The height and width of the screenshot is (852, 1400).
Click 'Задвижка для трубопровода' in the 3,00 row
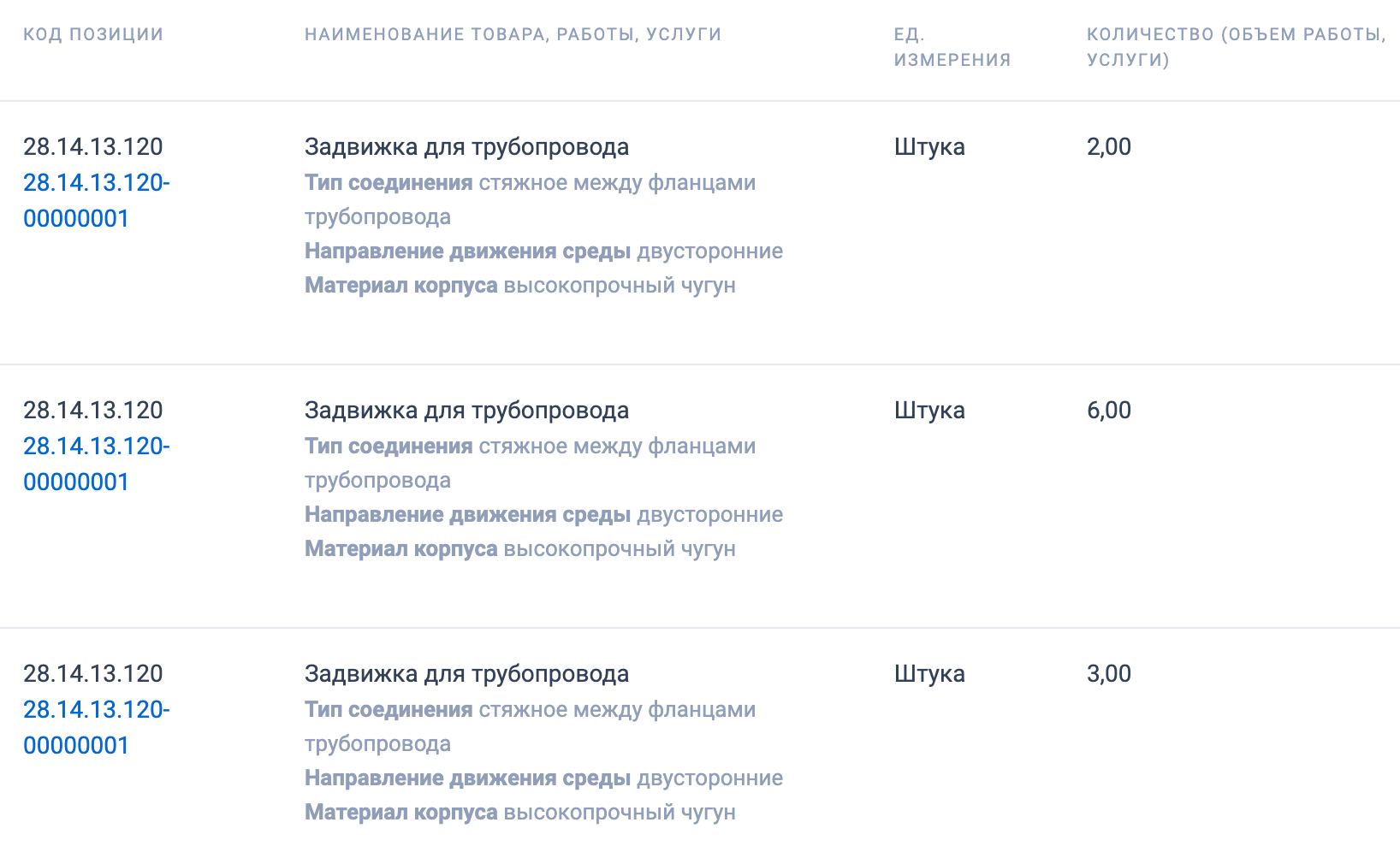466,674
